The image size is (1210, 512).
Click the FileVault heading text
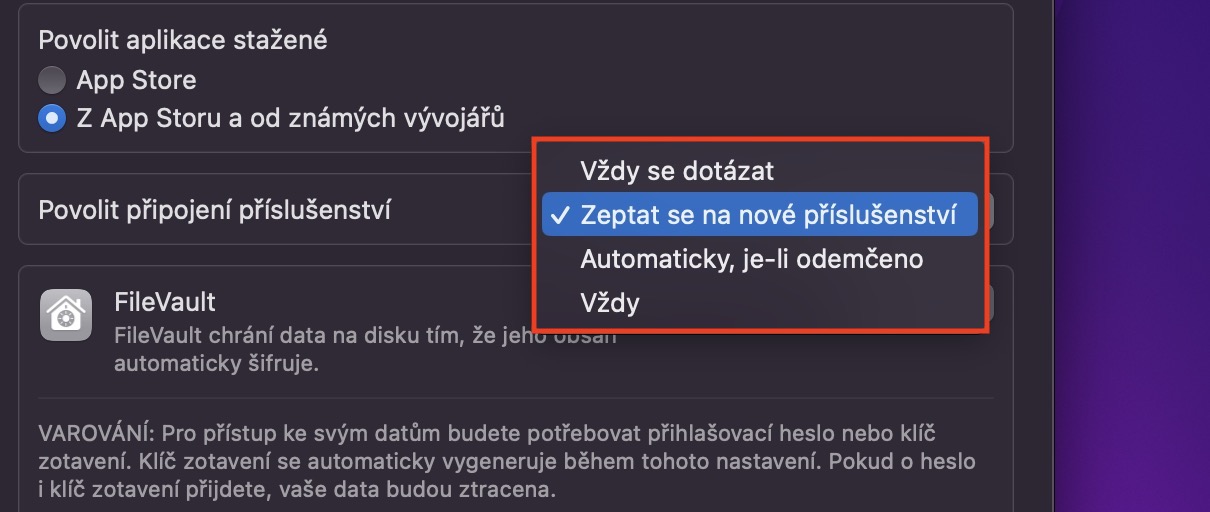pos(165,301)
